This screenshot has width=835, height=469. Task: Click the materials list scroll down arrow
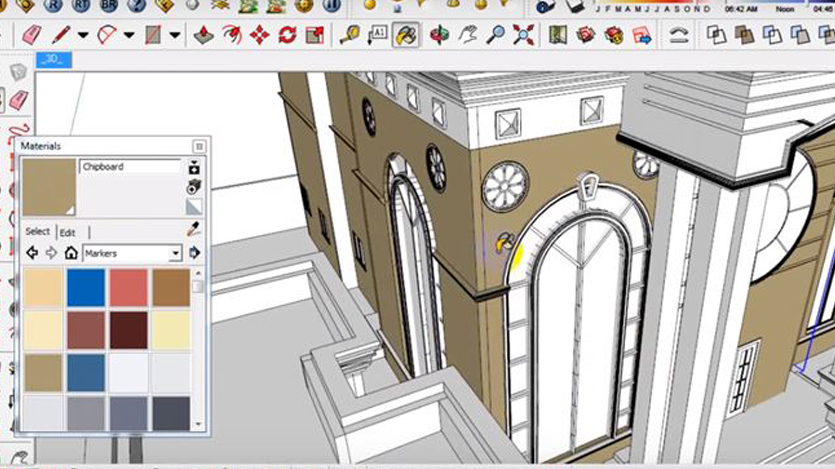point(198,424)
